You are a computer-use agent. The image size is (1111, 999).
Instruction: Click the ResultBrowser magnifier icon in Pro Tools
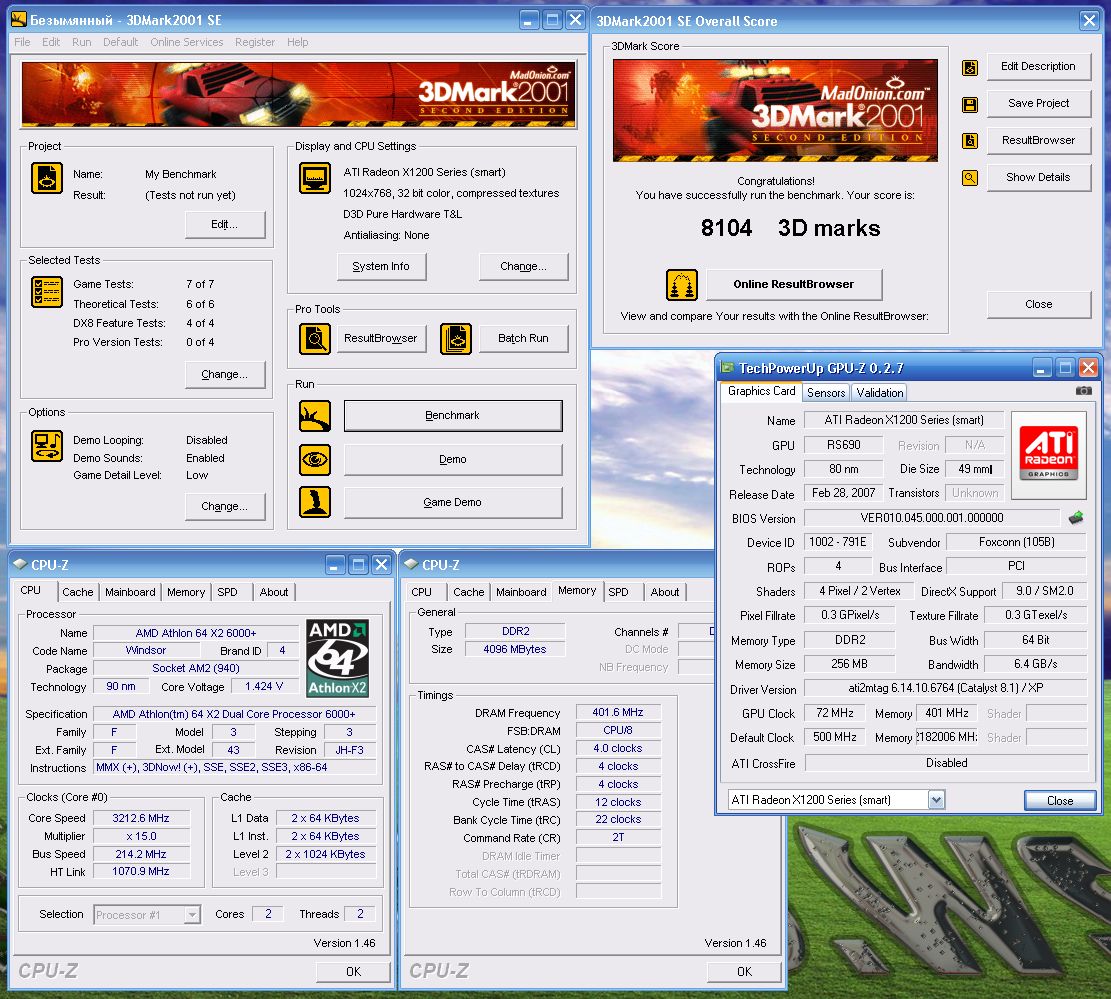[x=315, y=339]
